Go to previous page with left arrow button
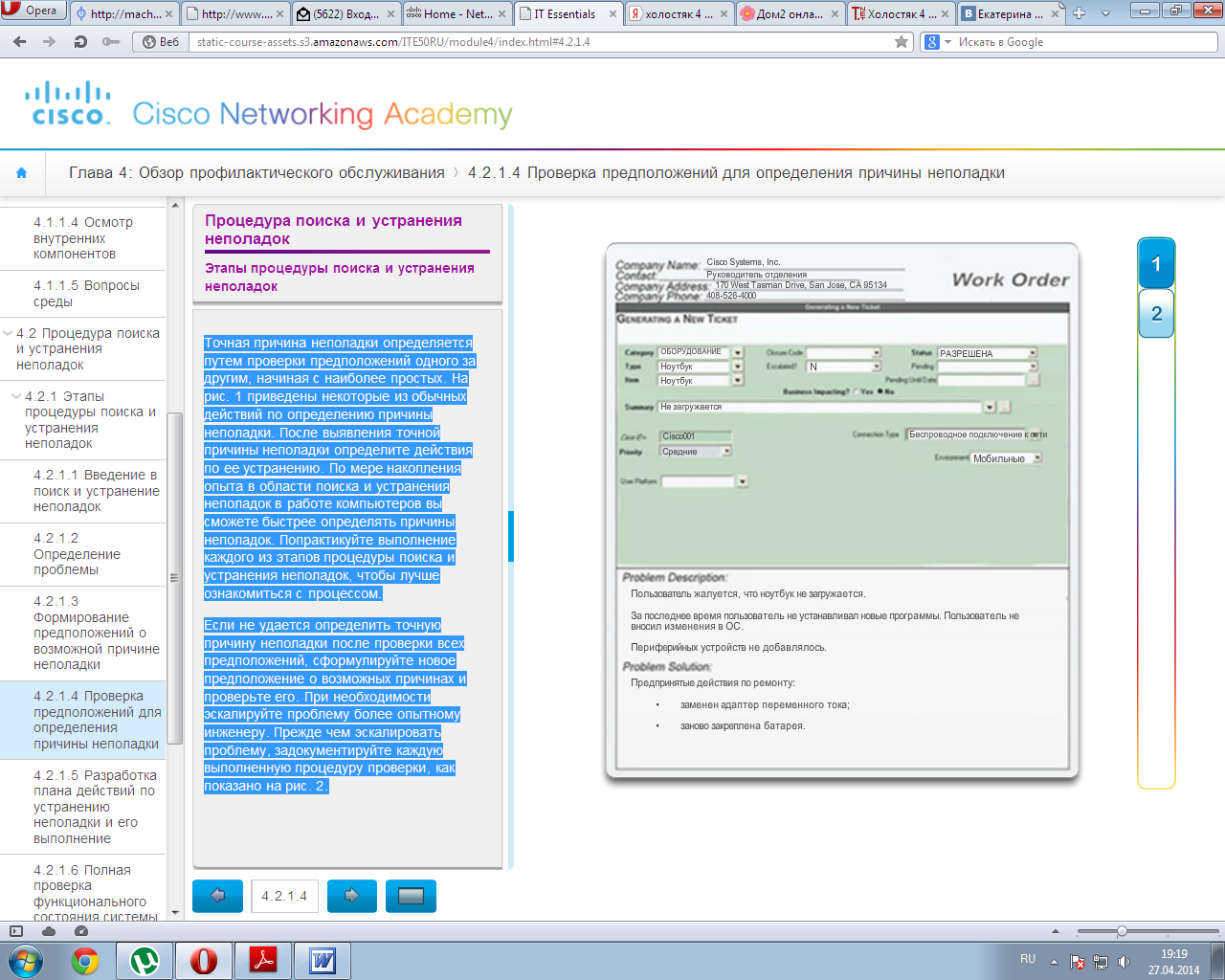 [x=217, y=896]
